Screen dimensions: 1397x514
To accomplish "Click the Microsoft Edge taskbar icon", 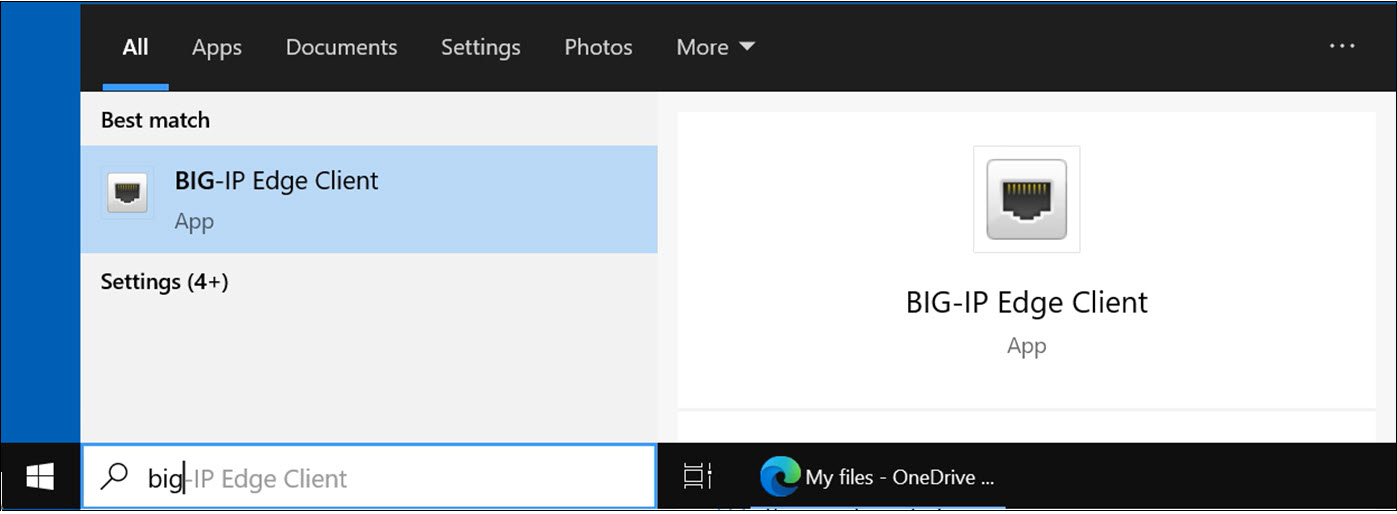I will click(x=779, y=477).
